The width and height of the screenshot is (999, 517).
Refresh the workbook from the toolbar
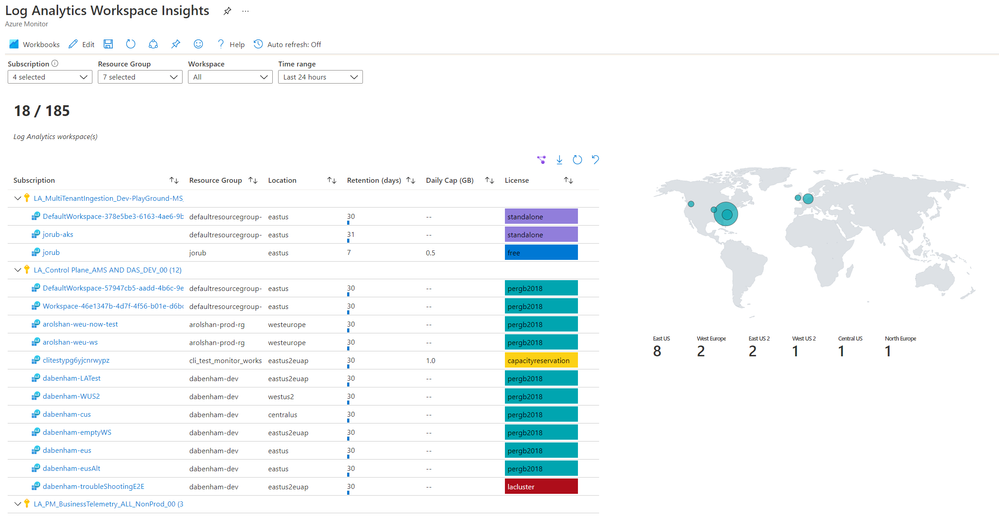pos(131,44)
